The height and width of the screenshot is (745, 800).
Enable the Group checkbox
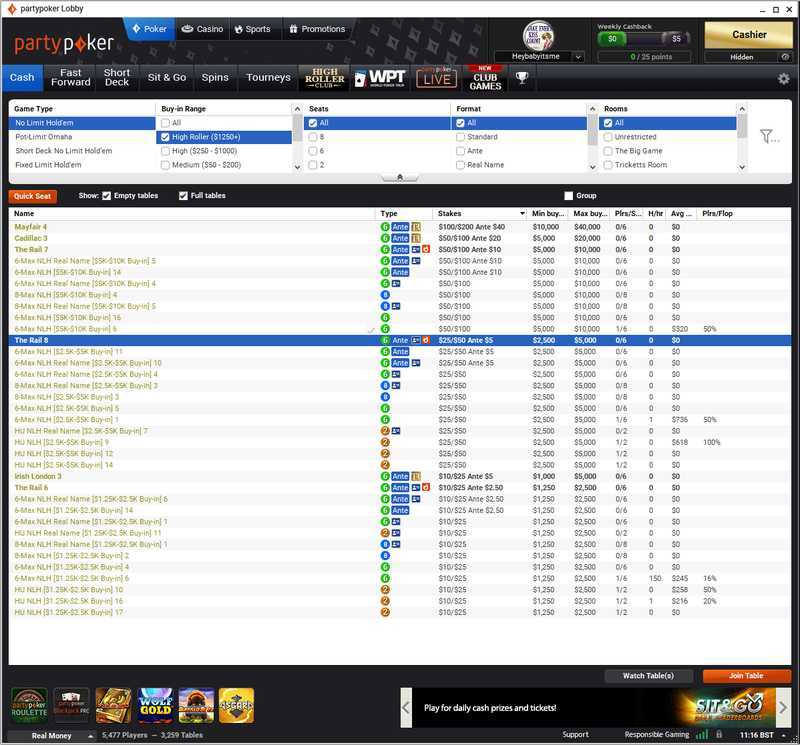coord(569,196)
